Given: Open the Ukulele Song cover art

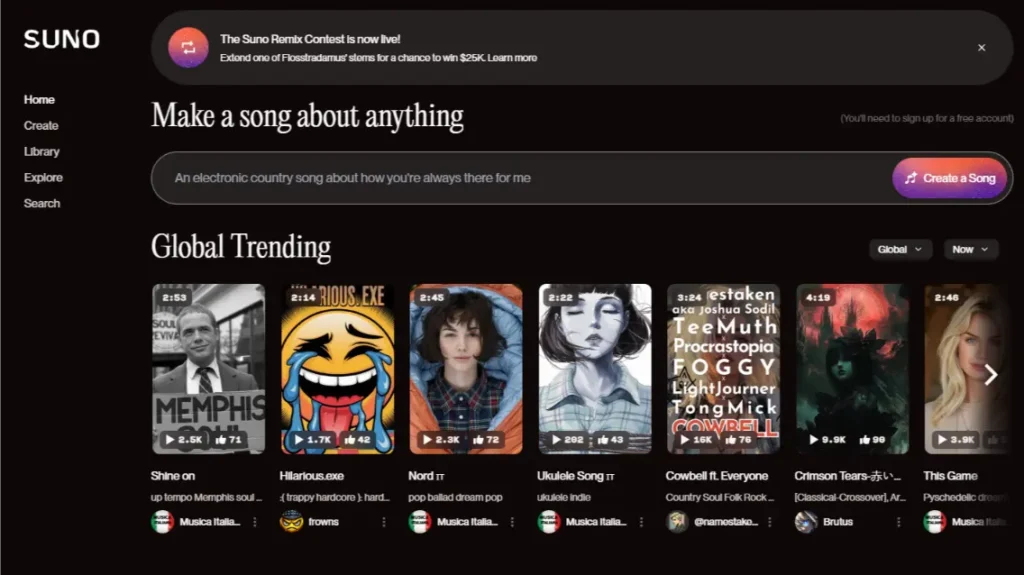Looking at the screenshot, I should coord(595,369).
